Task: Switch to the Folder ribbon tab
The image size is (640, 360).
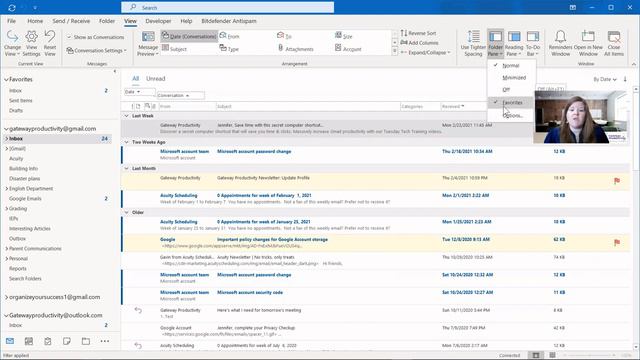Action: [107, 21]
